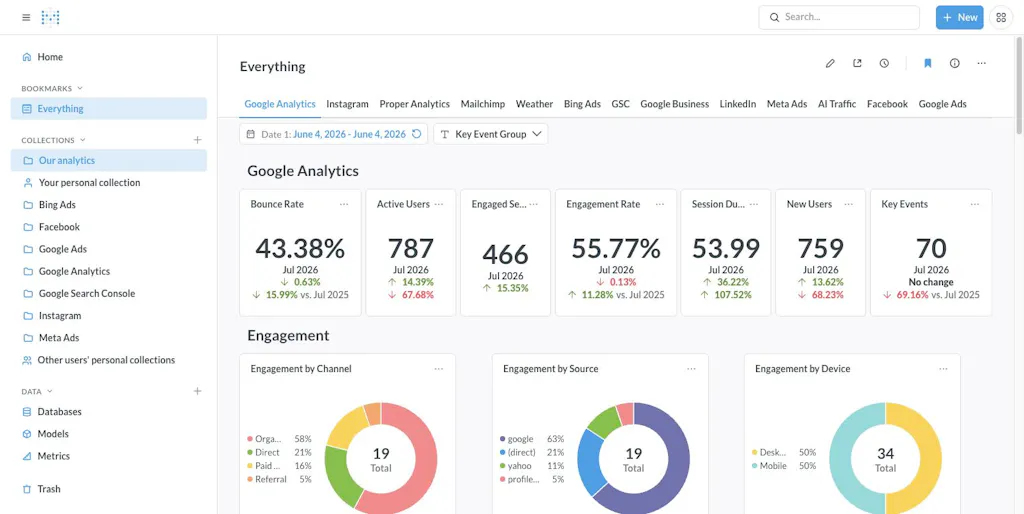The image size is (1024, 514).
Task: Open the app grid icon beside New
Action: click(1000, 18)
